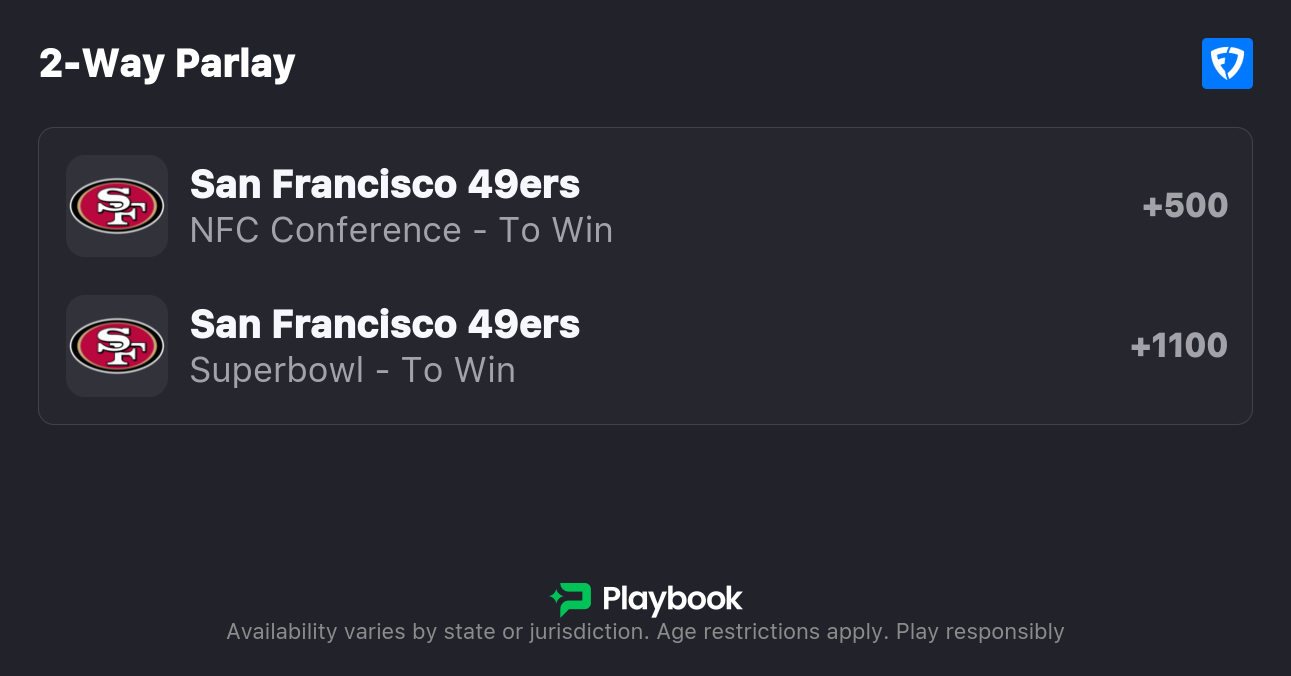1291x676 pixels.
Task: Click the Superbowl - To Win label
Action: pos(352,370)
